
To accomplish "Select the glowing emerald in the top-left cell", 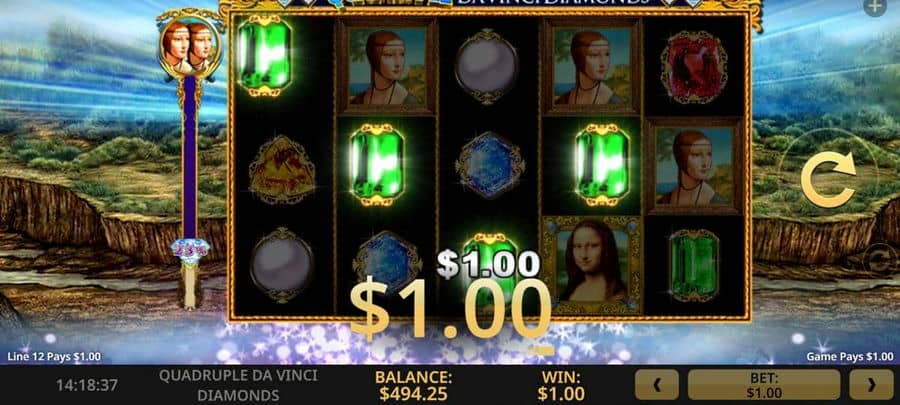I will tap(265, 56).
